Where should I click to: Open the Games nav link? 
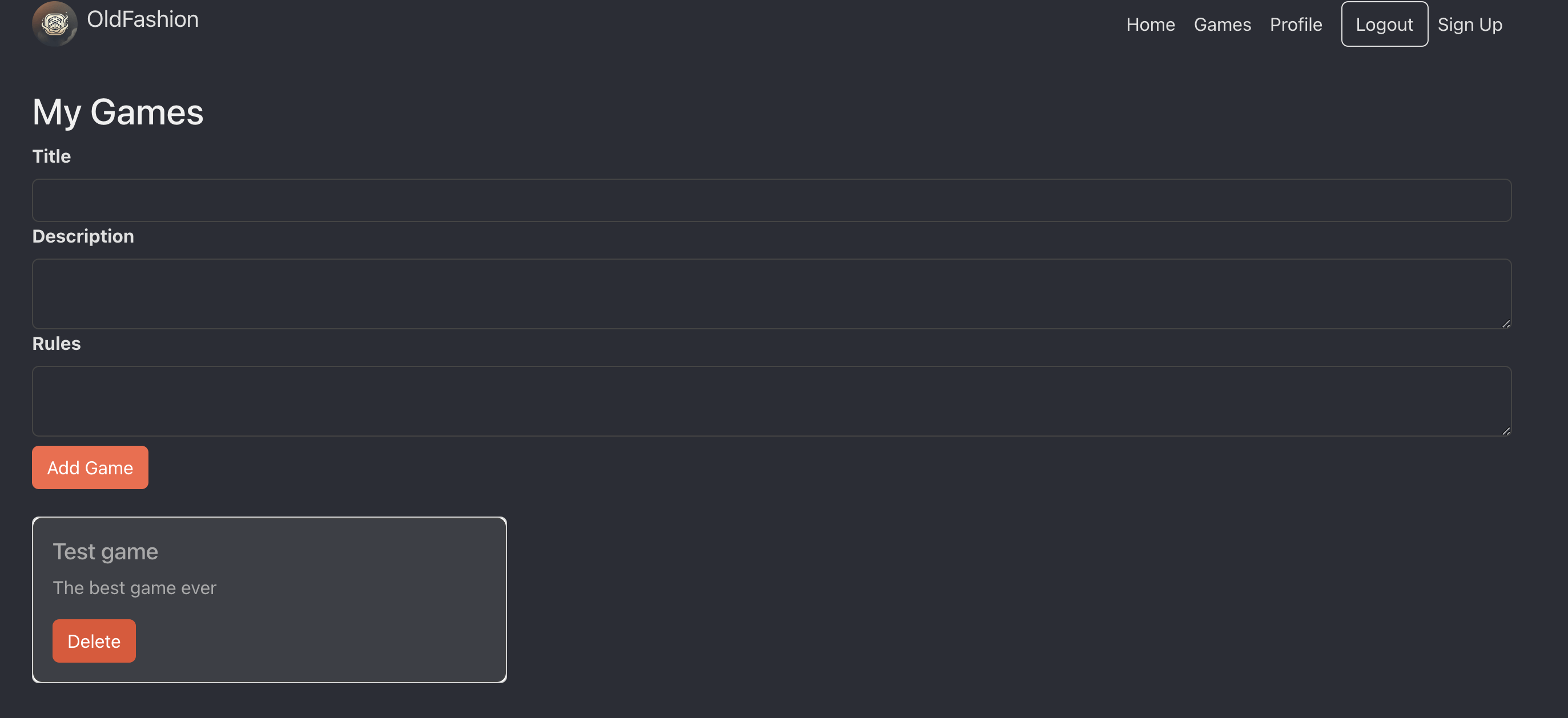click(1221, 25)
